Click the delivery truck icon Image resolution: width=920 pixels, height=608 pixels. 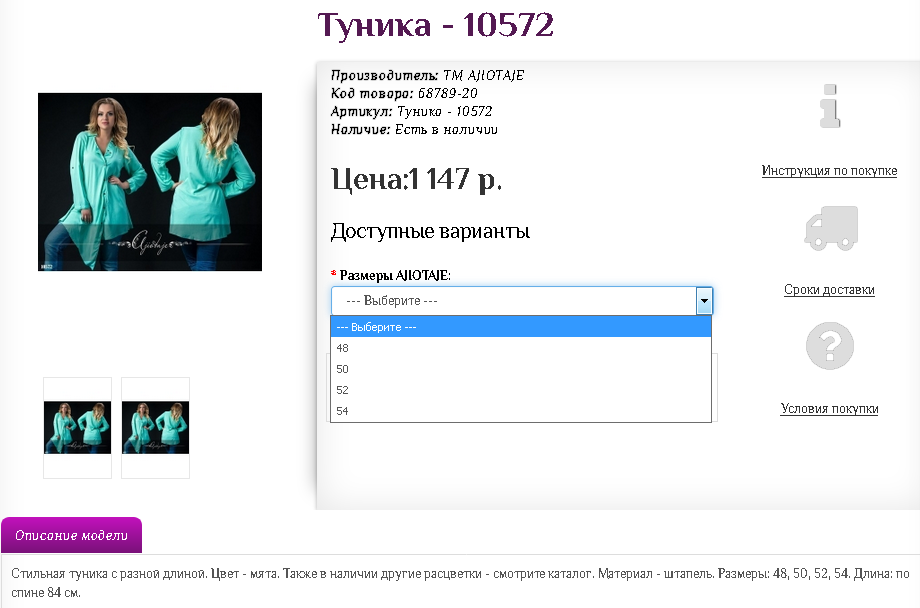click(831, 228)
